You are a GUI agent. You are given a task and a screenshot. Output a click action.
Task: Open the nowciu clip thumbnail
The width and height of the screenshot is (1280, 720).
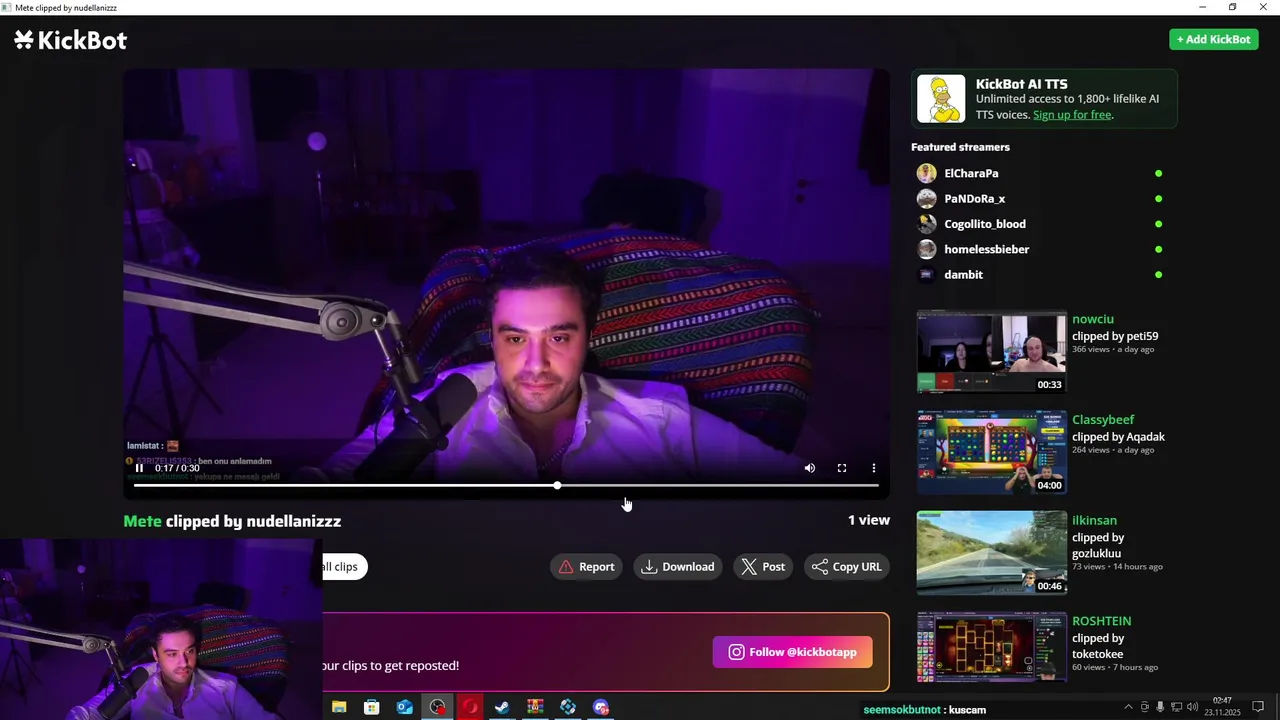(992, 352)
